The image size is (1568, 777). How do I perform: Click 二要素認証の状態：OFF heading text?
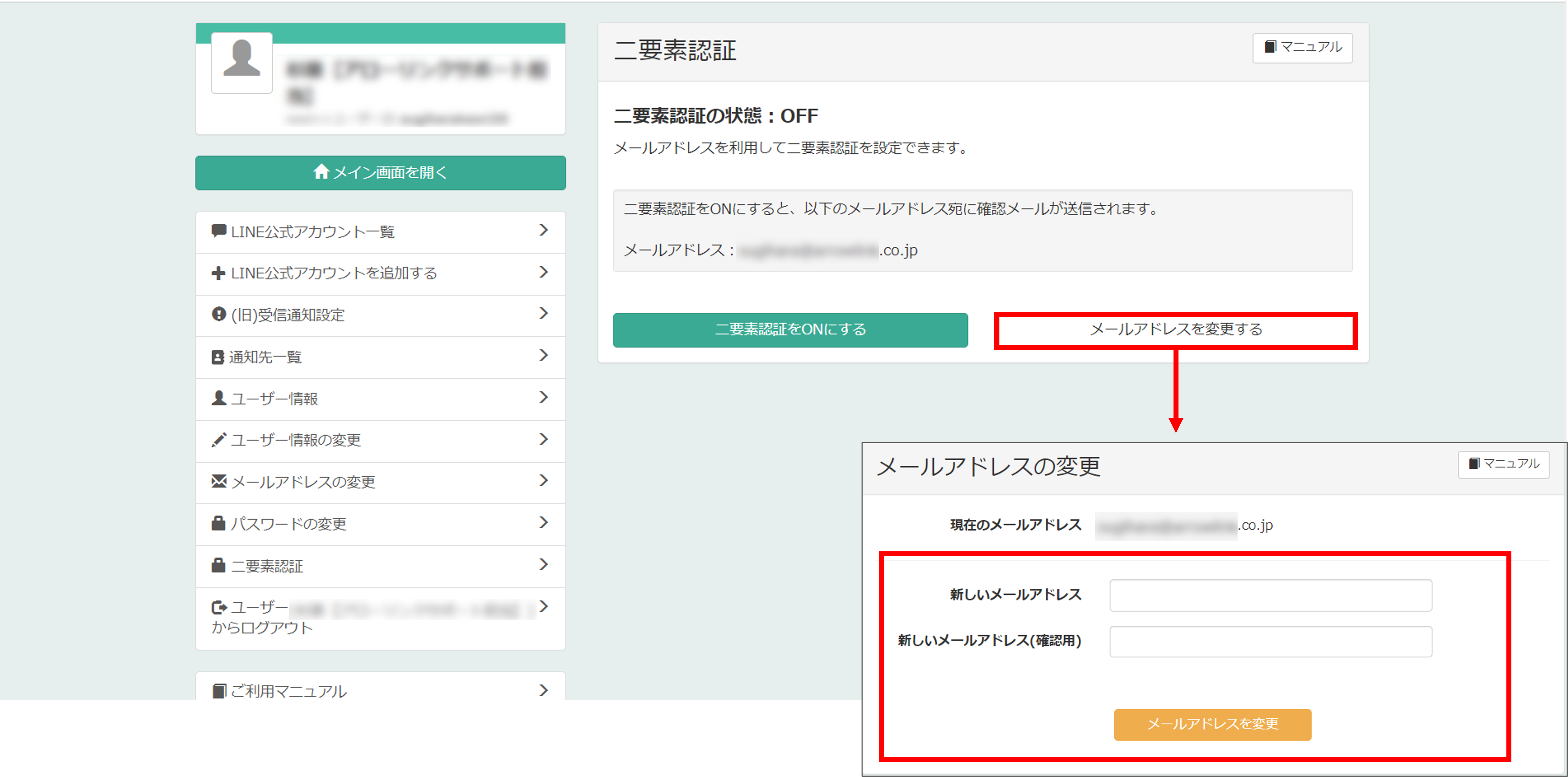[x=716, y=116]
